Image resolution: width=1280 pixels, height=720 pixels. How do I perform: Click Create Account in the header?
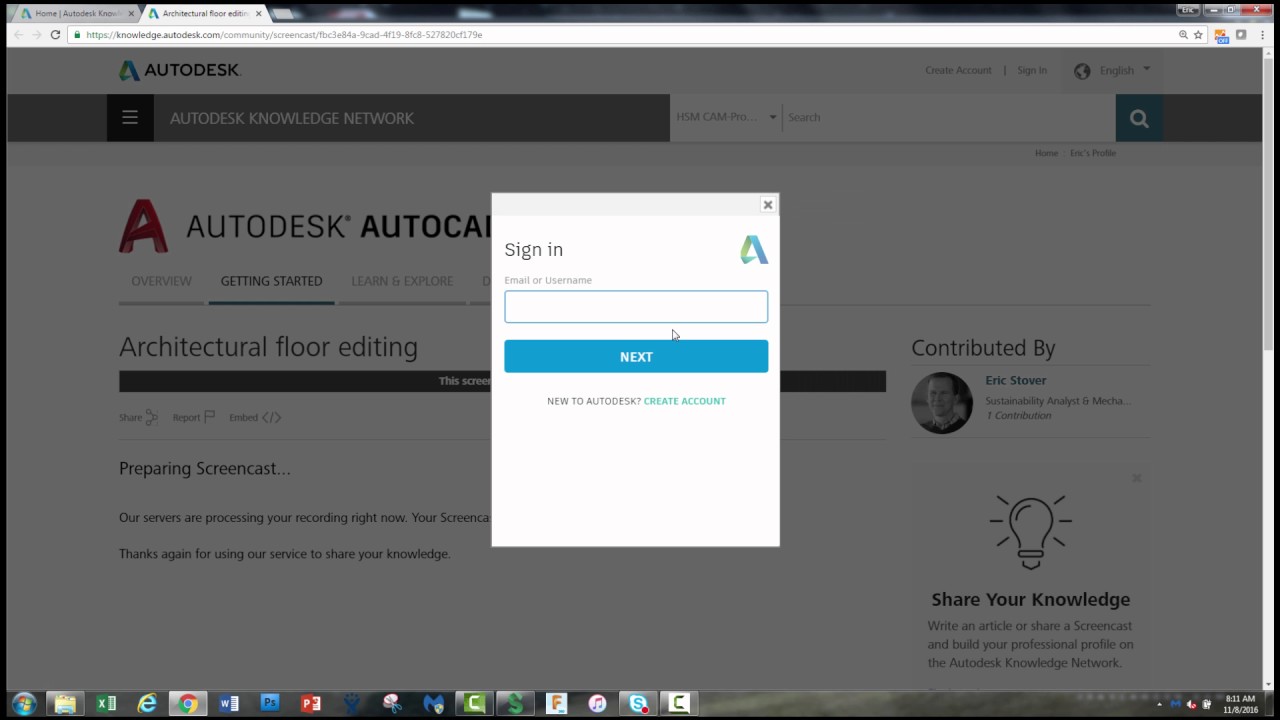point(958,70)
